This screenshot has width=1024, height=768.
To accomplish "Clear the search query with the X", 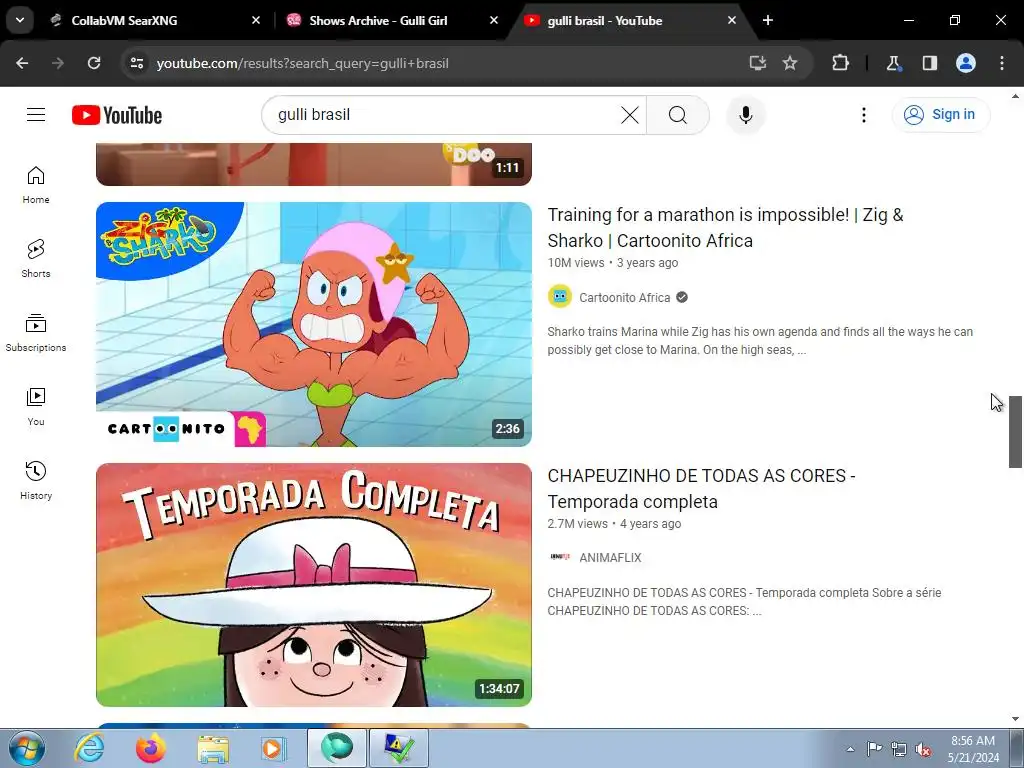I will point(630,115).
